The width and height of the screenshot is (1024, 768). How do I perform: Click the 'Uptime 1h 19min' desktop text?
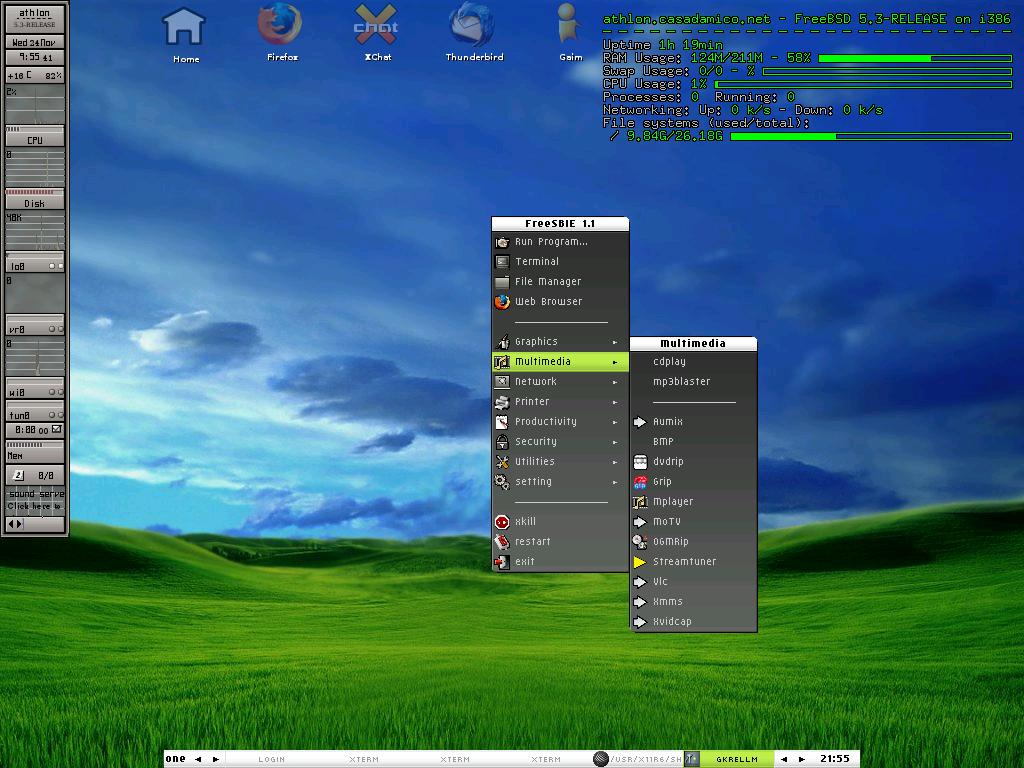click(x=662, y=45)
